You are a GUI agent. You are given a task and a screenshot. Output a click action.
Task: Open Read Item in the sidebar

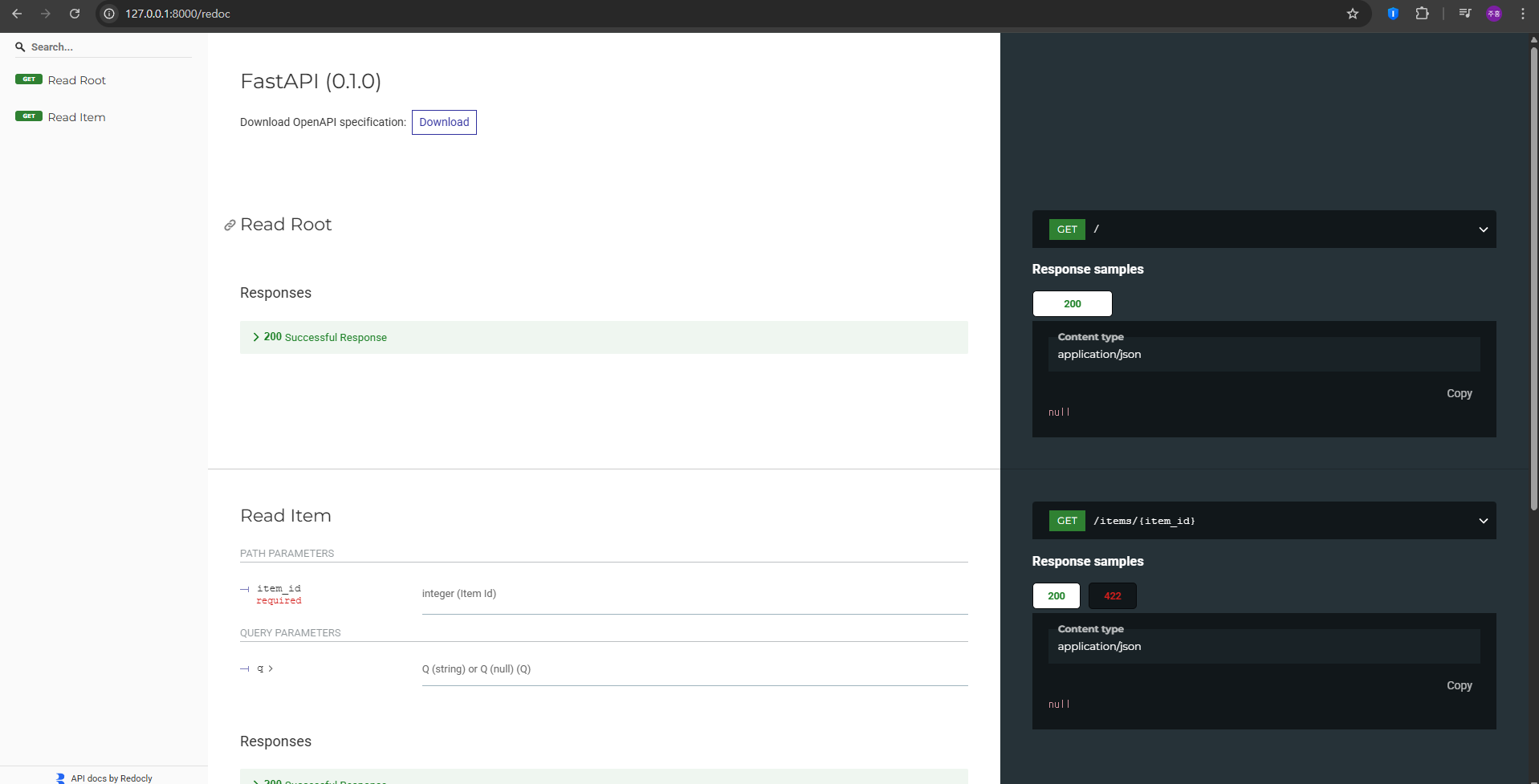[x=76, y=117]
